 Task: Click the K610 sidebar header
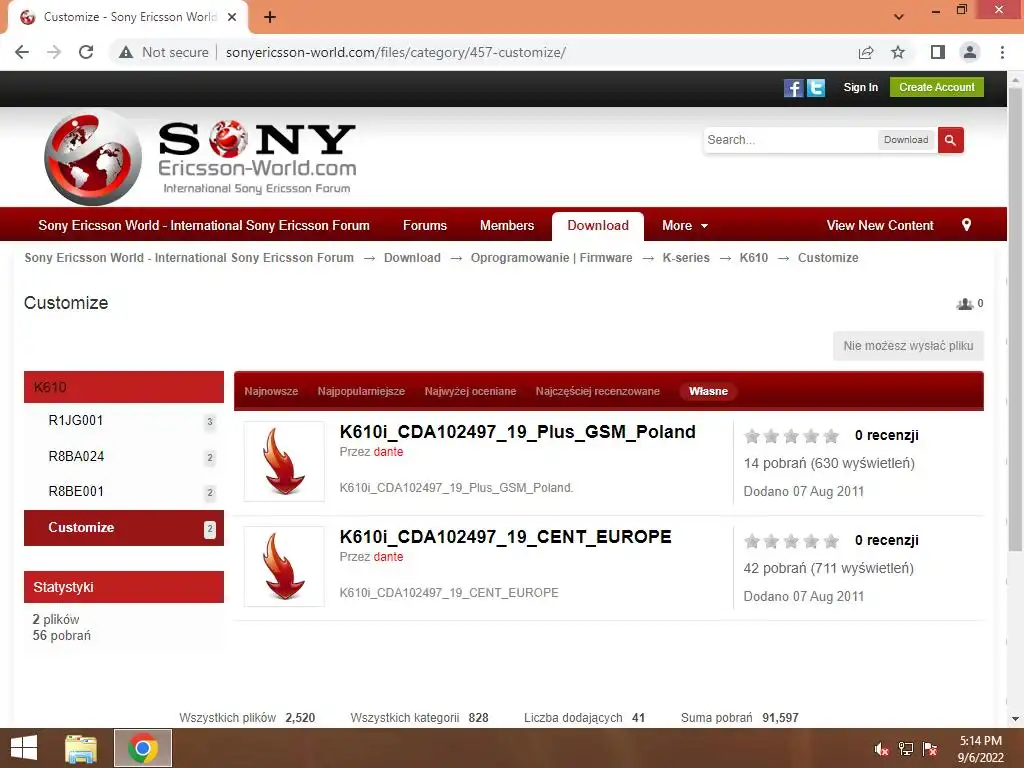click(x=124, y=387)
